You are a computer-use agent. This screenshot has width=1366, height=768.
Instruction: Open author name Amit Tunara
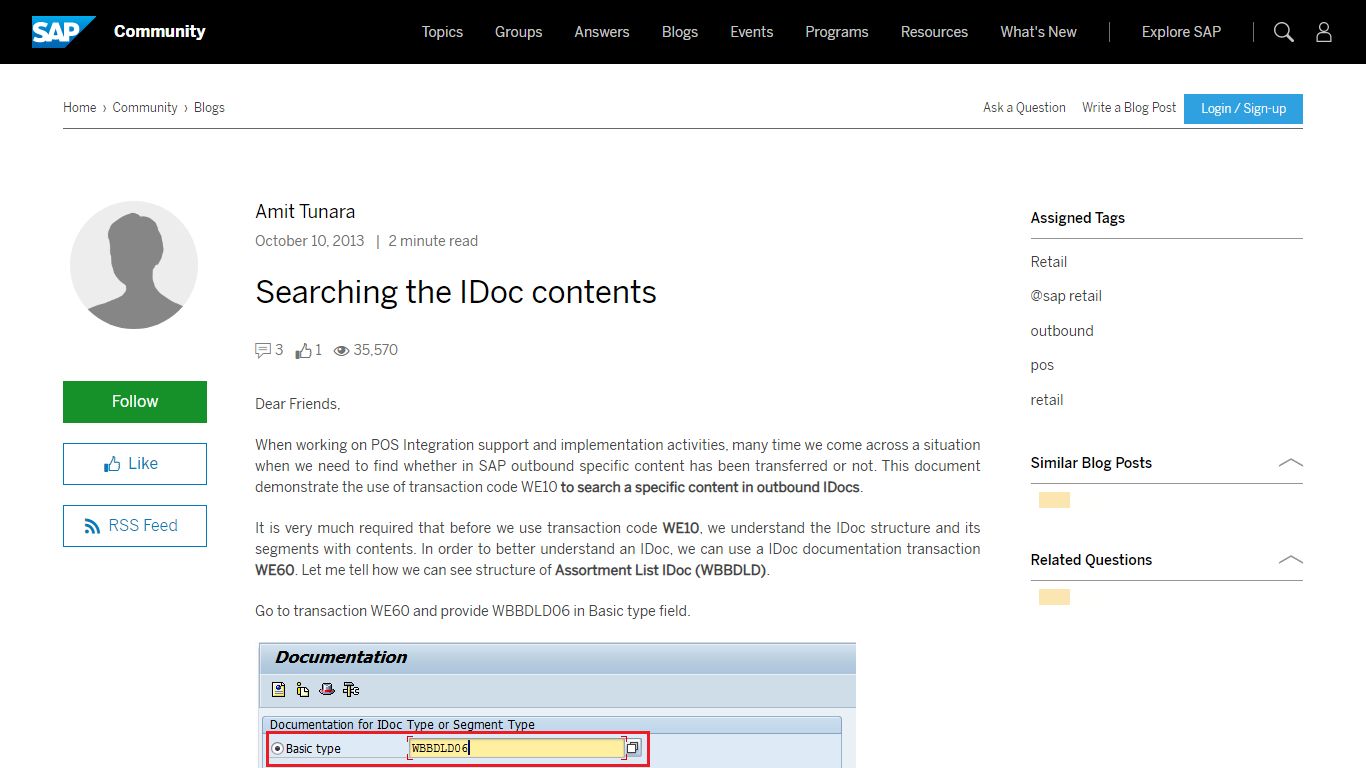click(305, 211)
